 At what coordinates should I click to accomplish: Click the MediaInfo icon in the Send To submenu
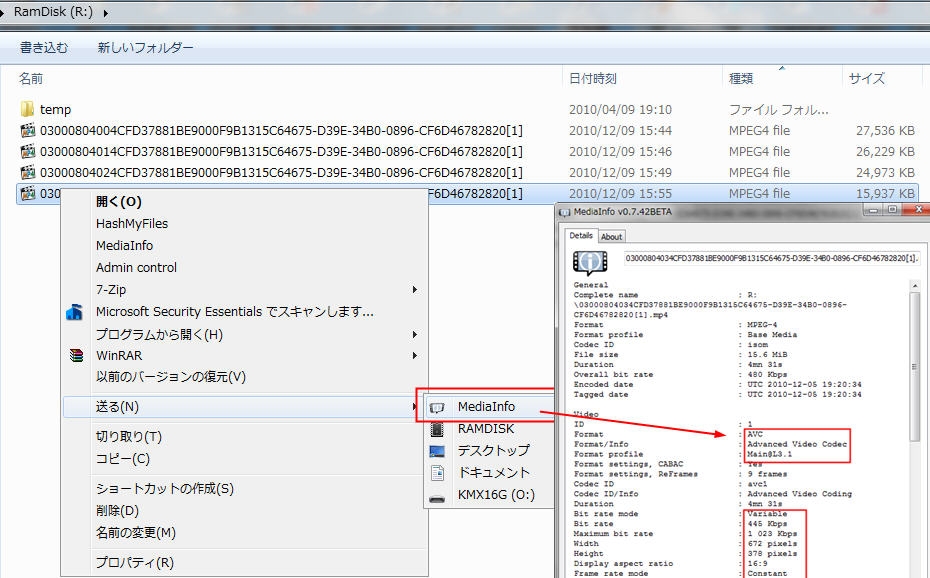(437, 407)
